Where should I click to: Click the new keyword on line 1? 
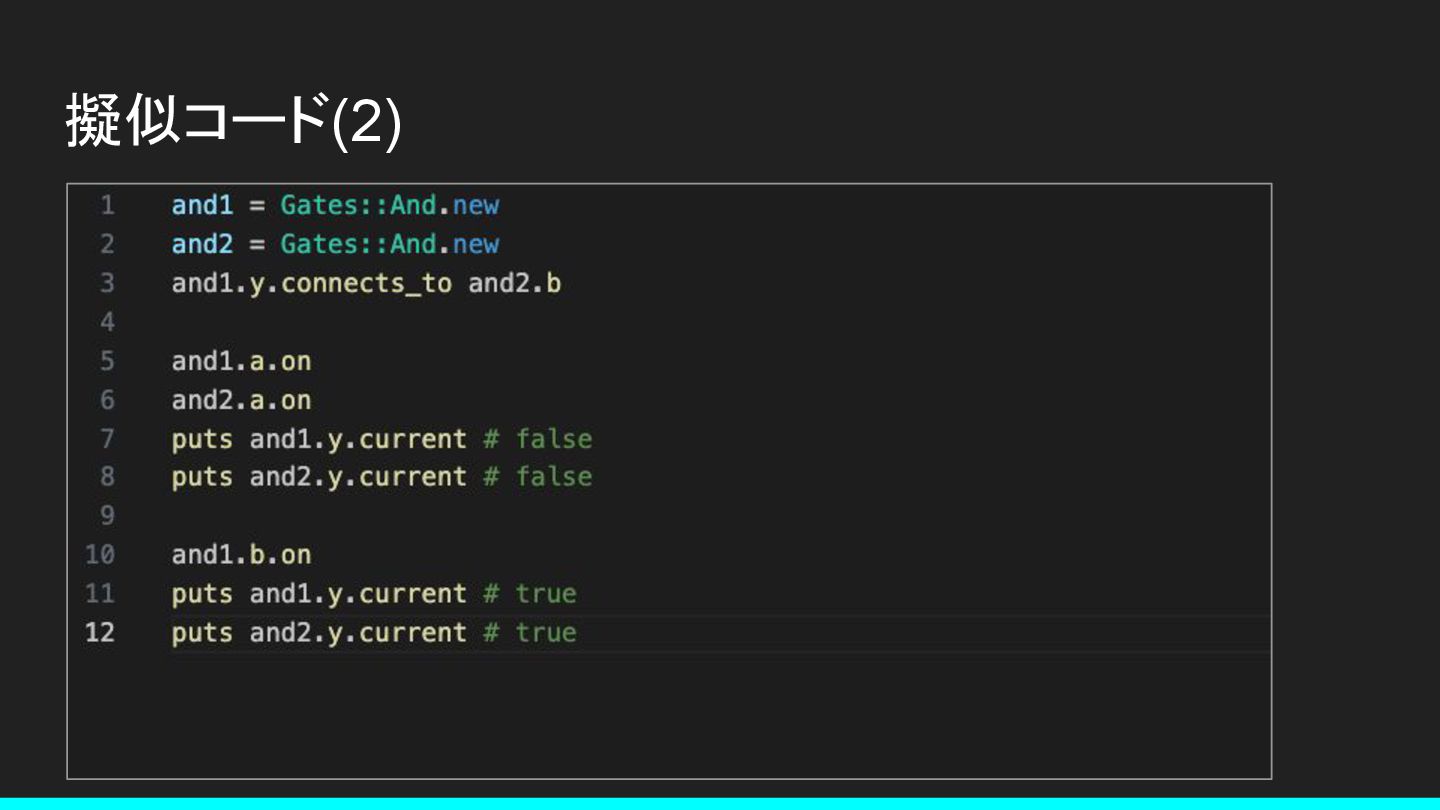pos(475,206)
